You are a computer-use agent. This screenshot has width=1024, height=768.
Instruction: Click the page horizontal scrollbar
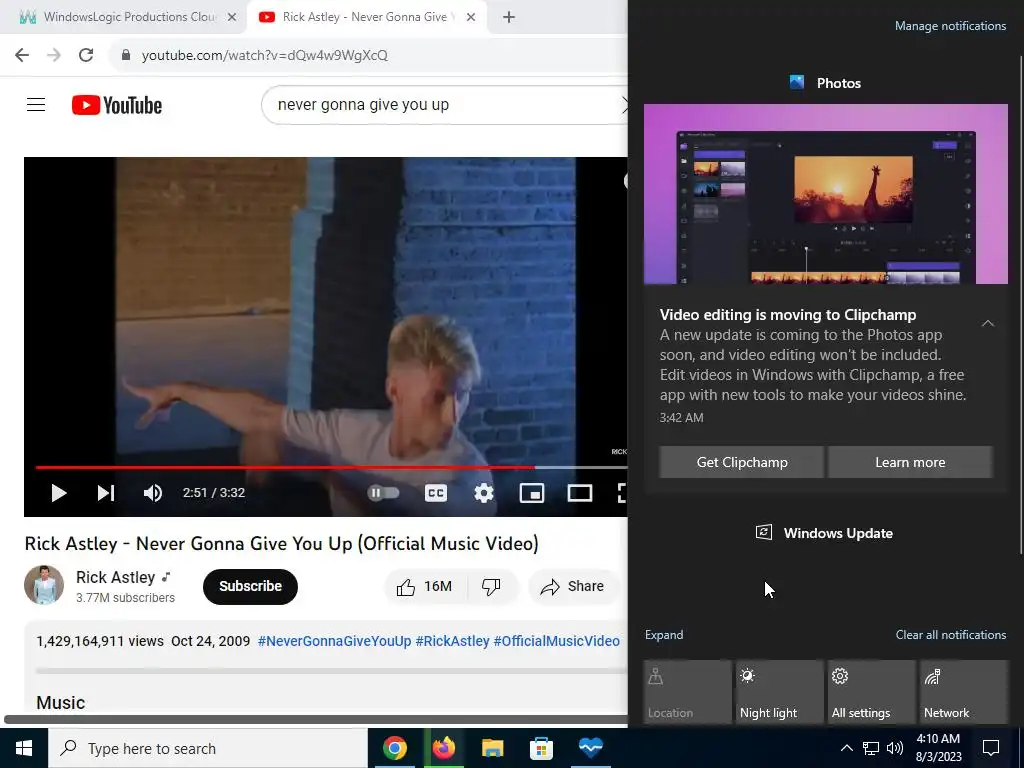point(316,720)
